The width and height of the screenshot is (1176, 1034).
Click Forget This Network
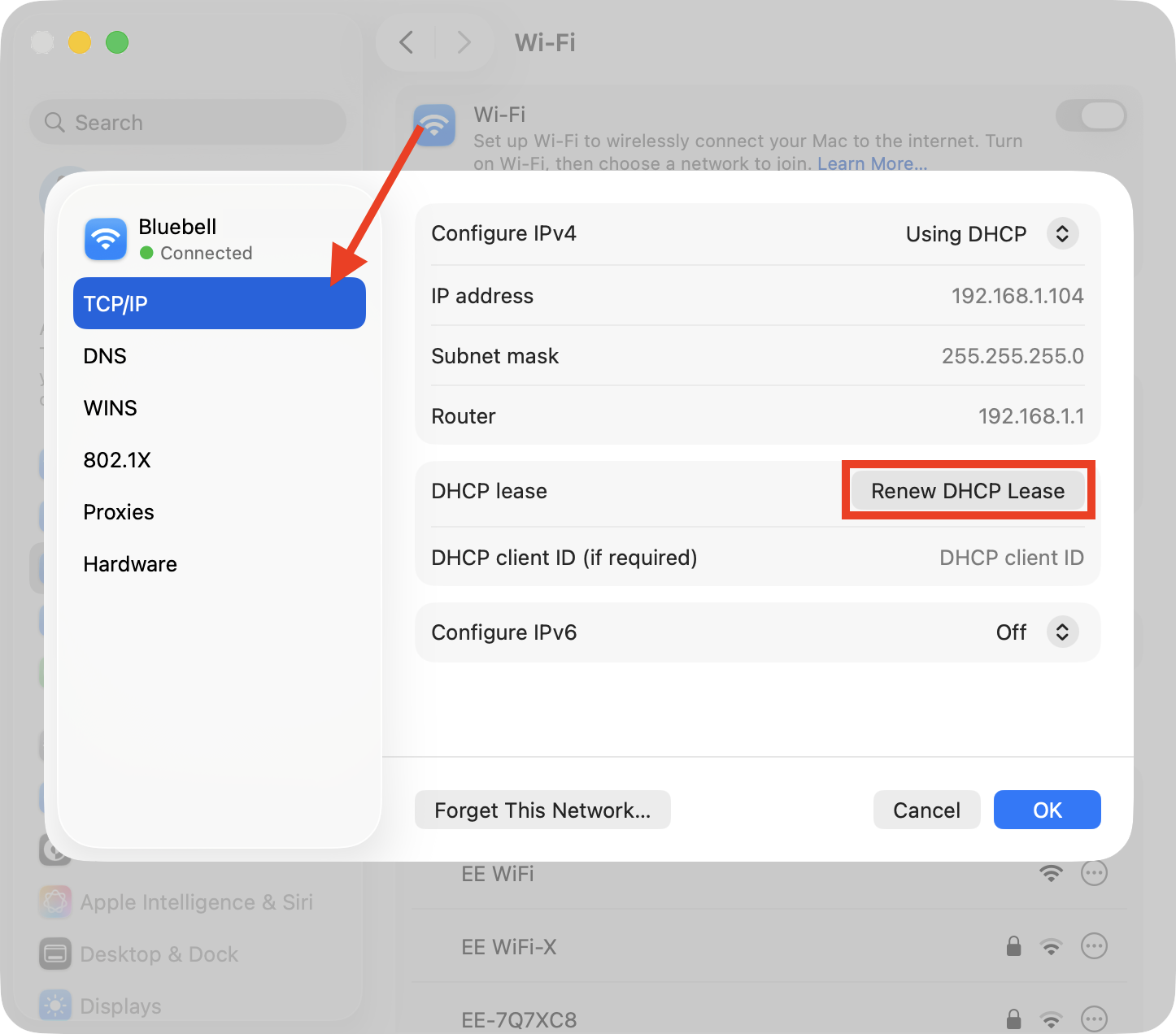coord(542,810)
